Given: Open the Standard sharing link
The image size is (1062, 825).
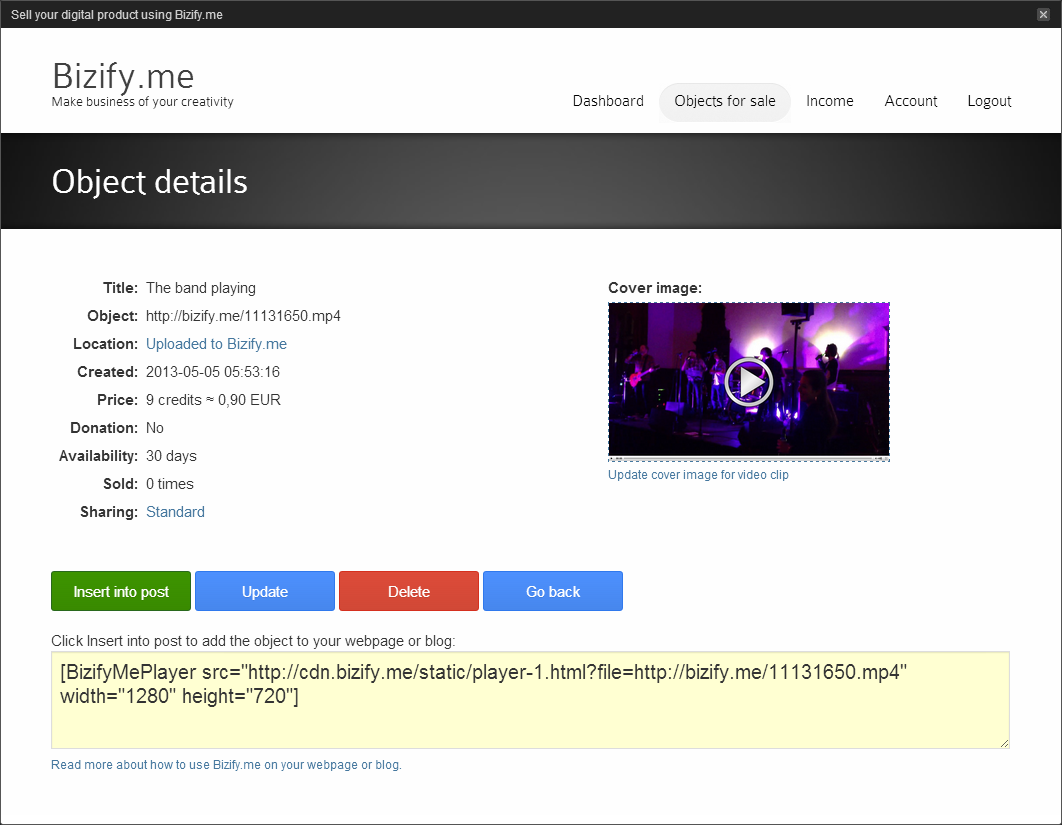Looking at the screenshot, I should (175, 512).
